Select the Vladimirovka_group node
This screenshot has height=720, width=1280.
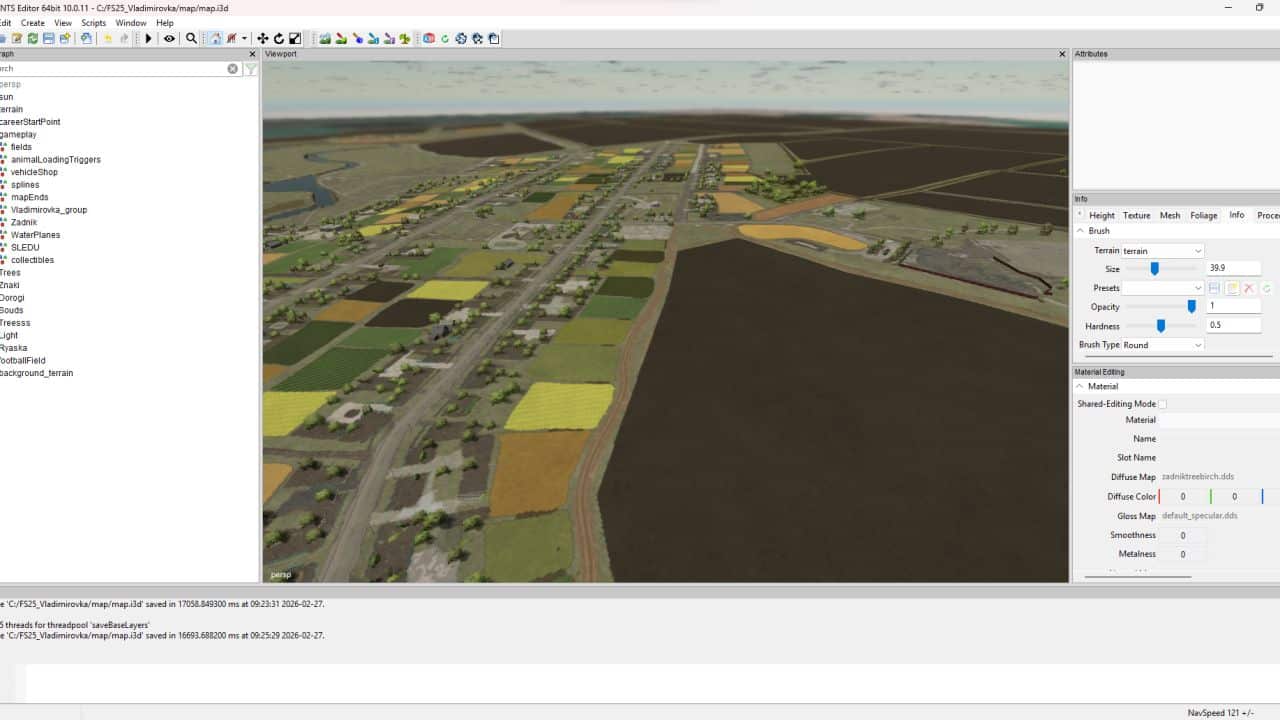[49, 210]
